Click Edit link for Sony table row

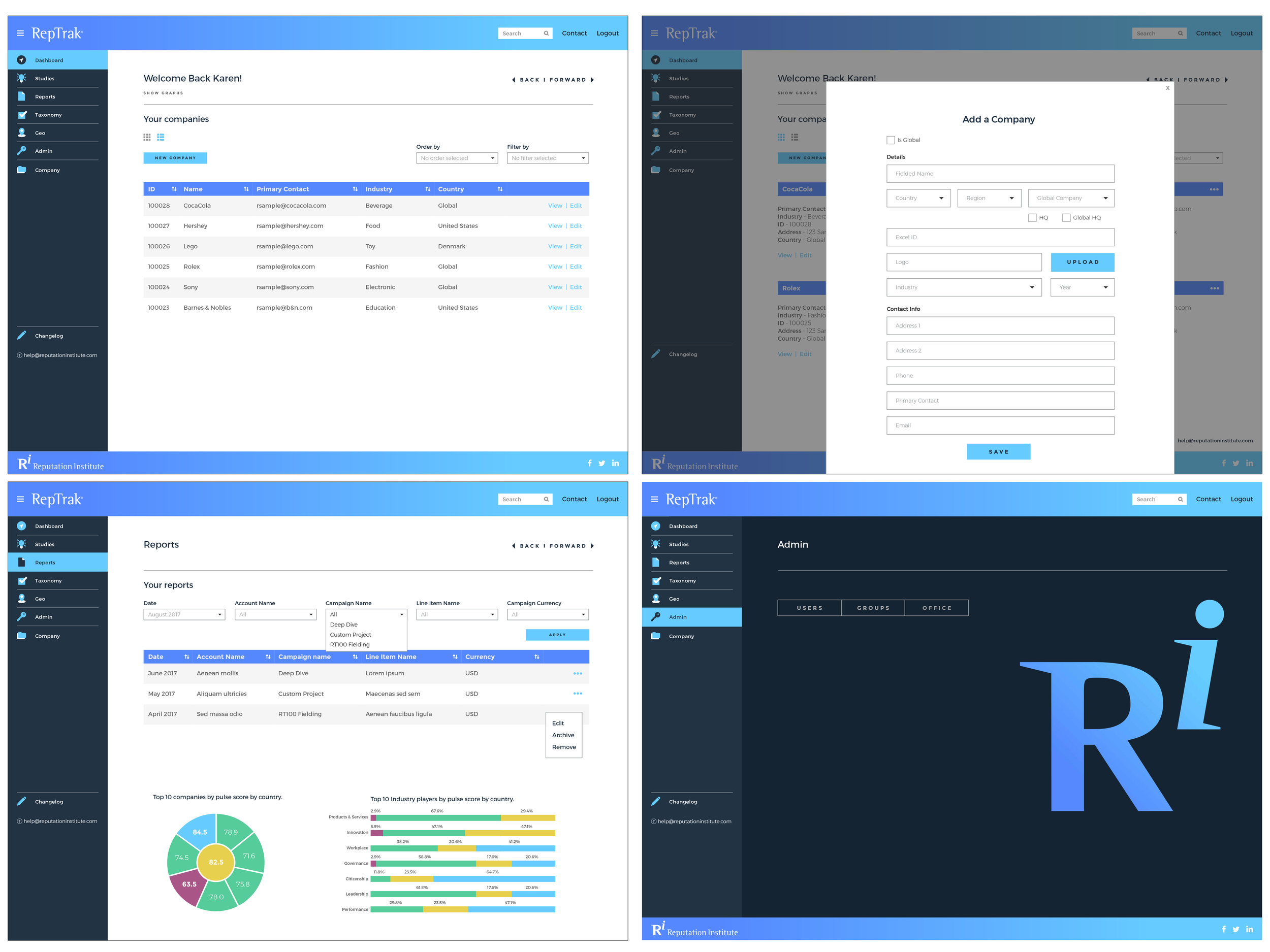pyautogui.click(x=576, y=287)
